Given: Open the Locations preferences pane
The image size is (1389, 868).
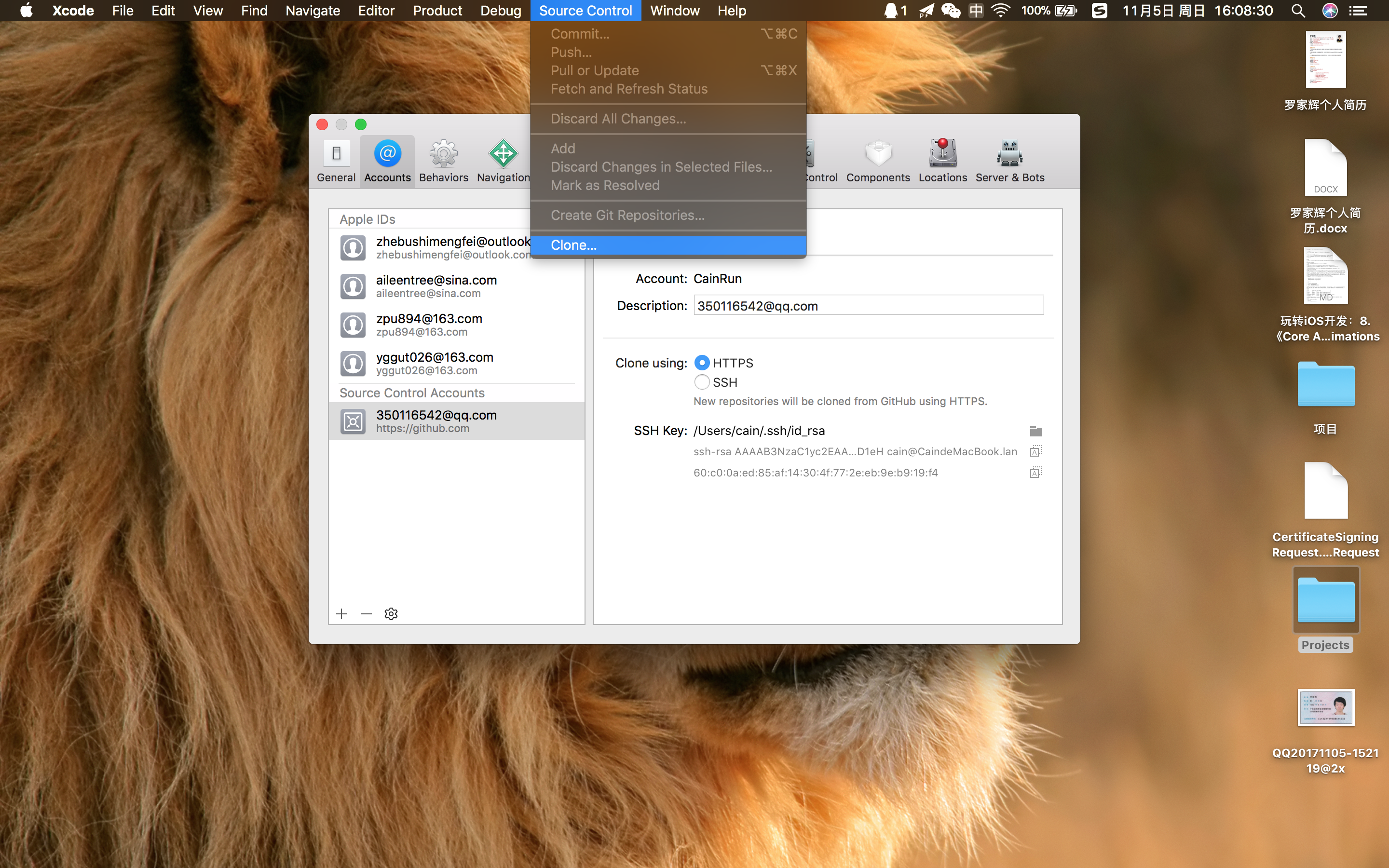Looking at the screenshot, I should tap(942, 162).
